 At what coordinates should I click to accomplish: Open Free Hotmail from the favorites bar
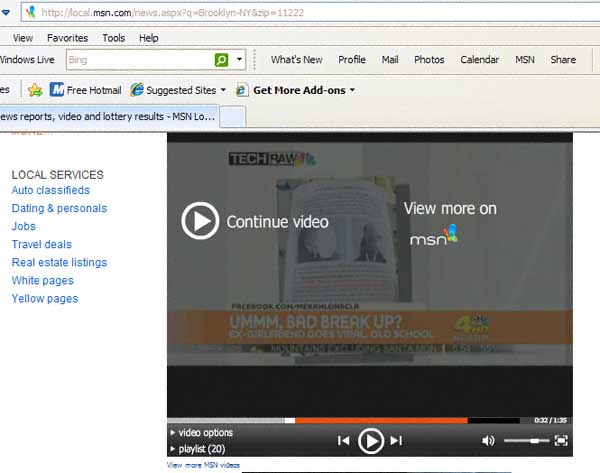(86, 90)
